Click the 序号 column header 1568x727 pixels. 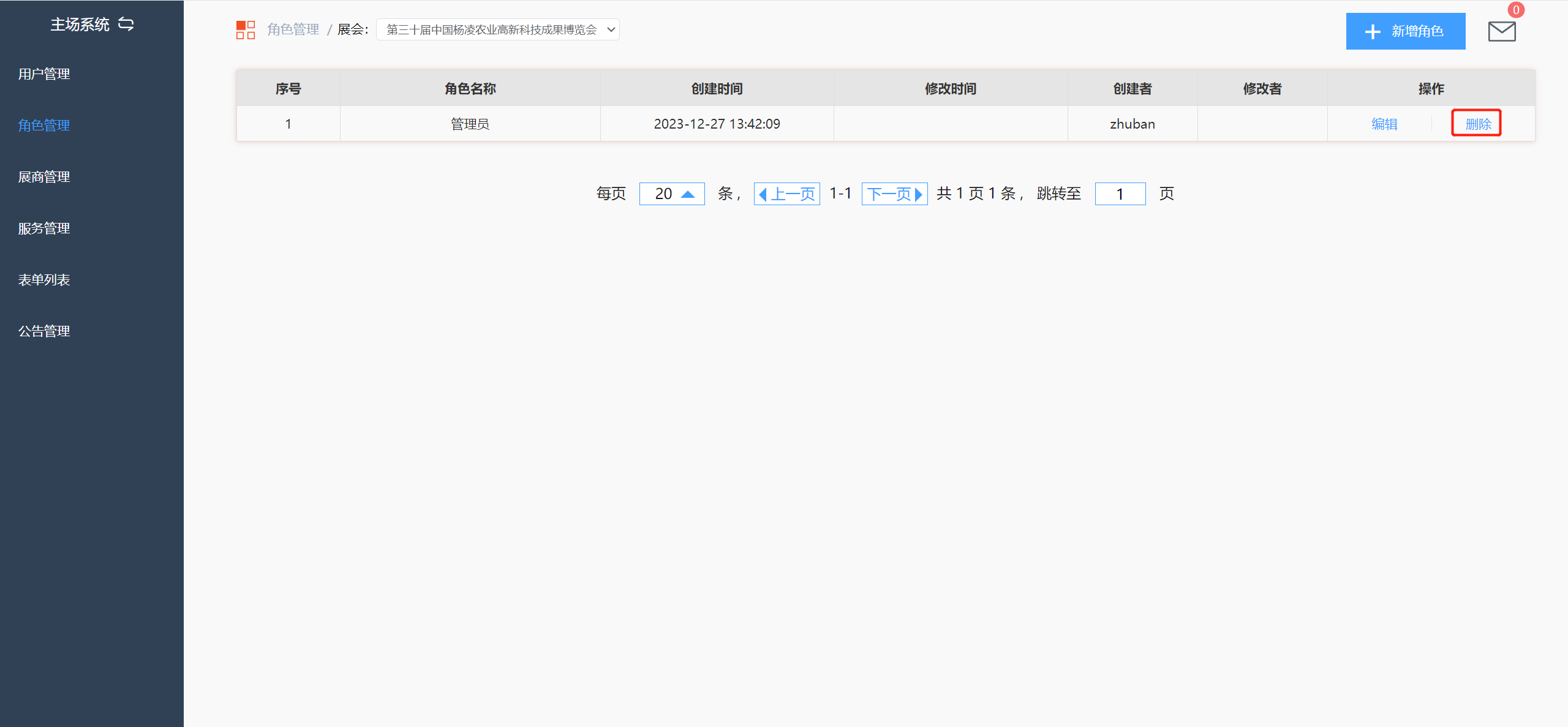click(288, 89)
